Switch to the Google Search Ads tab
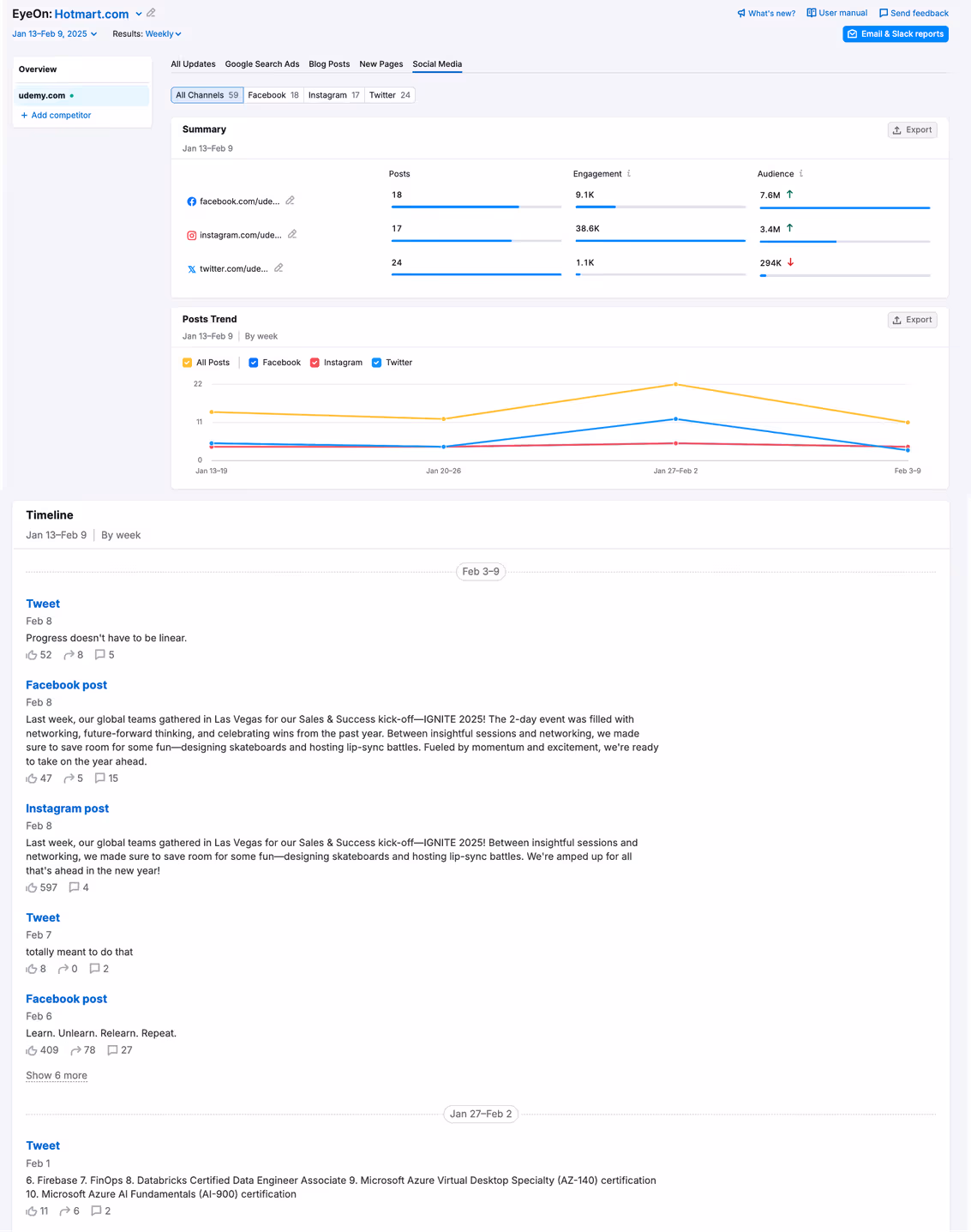The width and height of the screenshot is (971, 1232). [262, 64]
